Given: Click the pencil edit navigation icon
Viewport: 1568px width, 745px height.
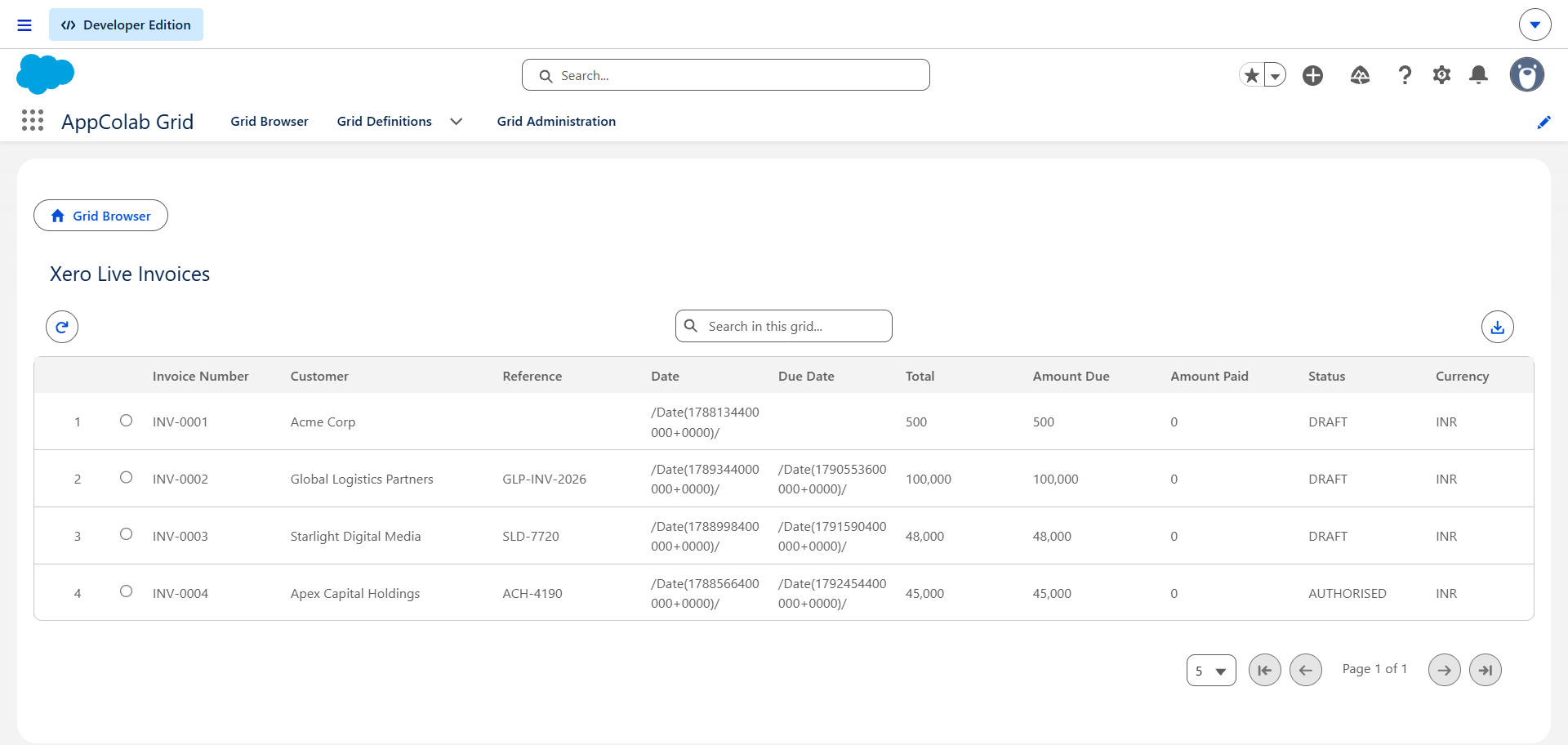Looking at the screenshot, I should (1543, 122).
